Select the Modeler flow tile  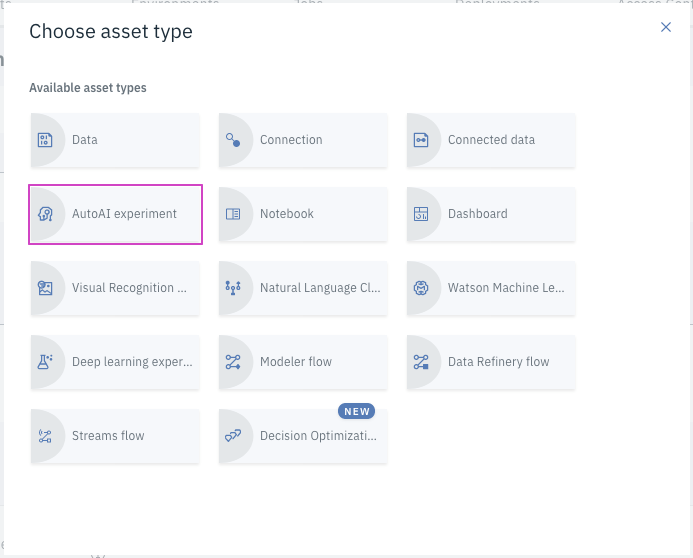point(303,362)
